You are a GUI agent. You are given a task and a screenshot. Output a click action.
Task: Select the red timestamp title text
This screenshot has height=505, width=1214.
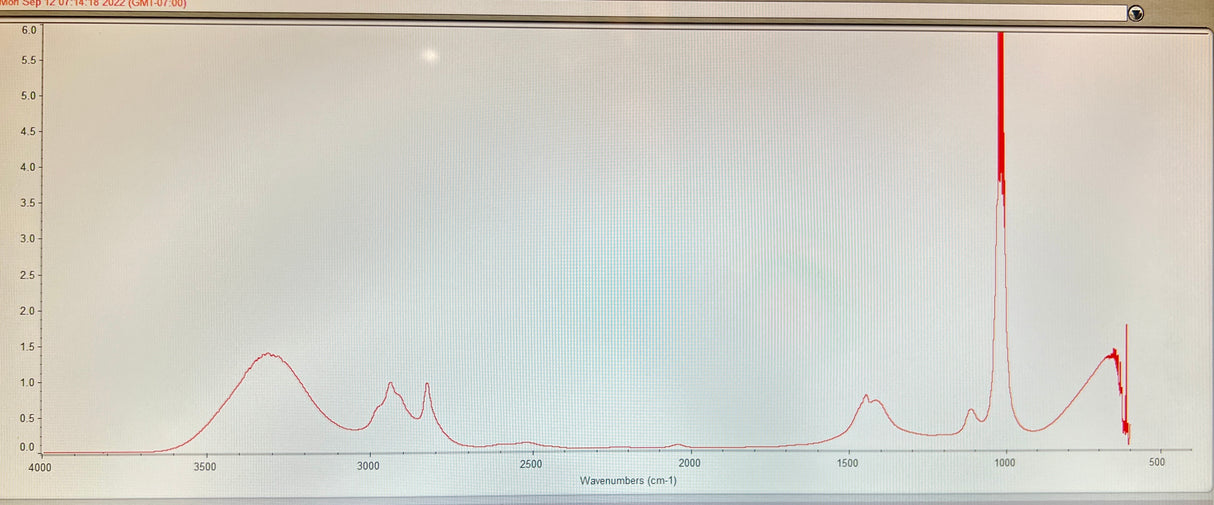[95, 3]
